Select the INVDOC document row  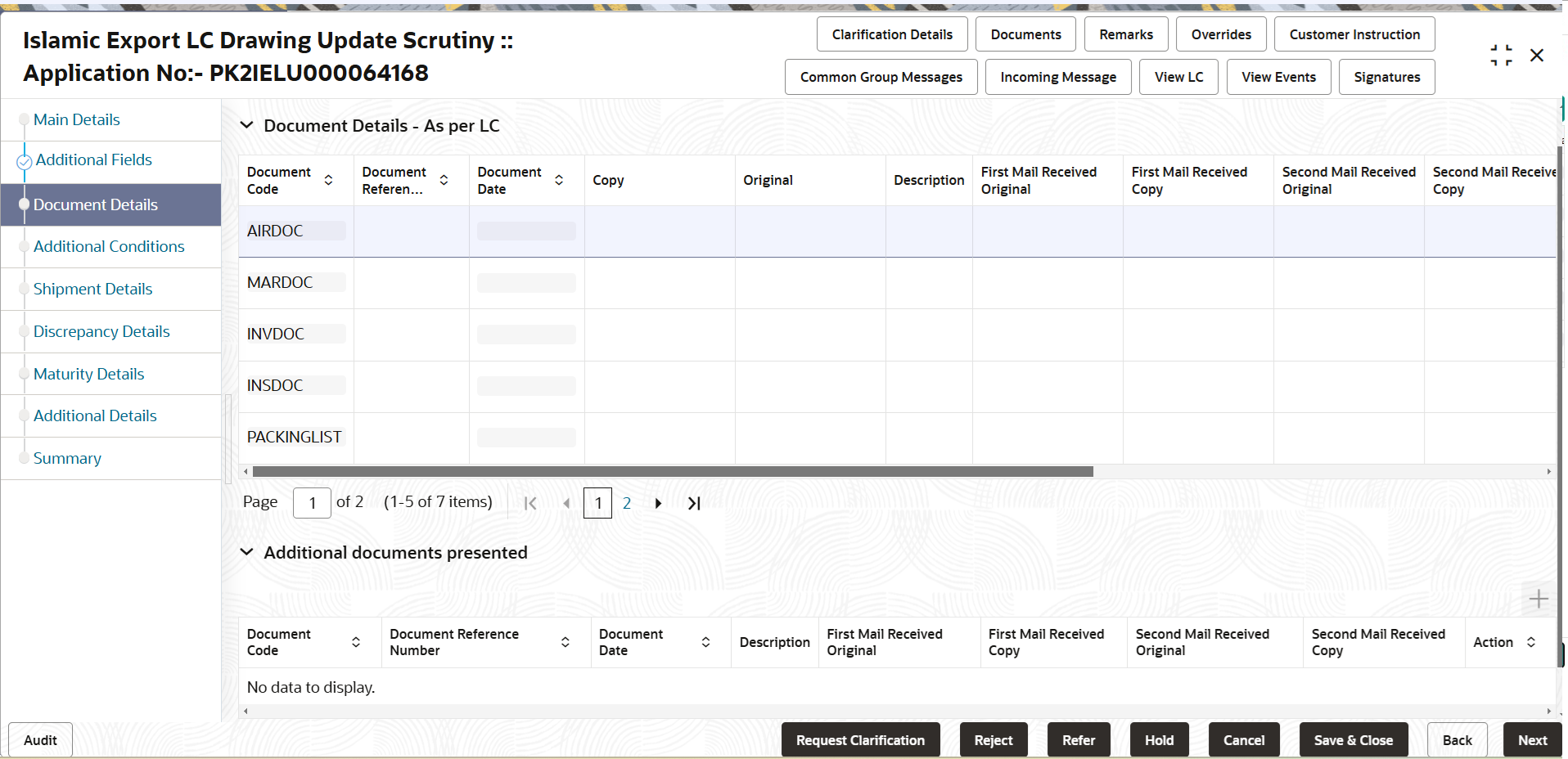click(897, 335)
